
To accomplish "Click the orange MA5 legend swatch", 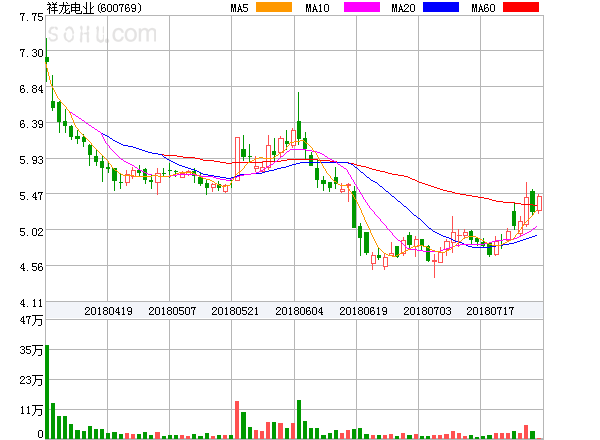I will click(x=274, y=7).
